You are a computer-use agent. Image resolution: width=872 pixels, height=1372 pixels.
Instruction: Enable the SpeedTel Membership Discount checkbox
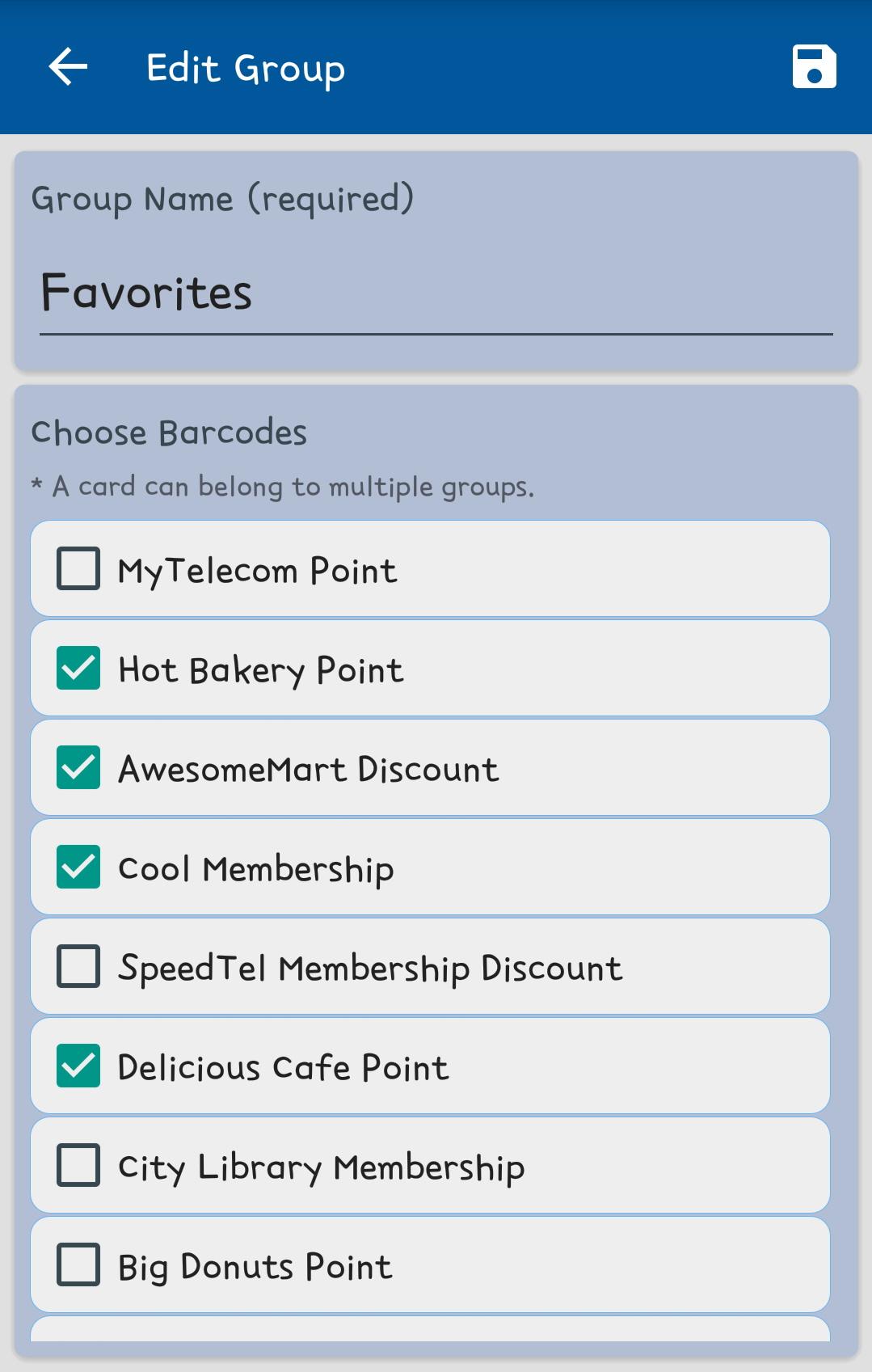click(x=78, y=966)
